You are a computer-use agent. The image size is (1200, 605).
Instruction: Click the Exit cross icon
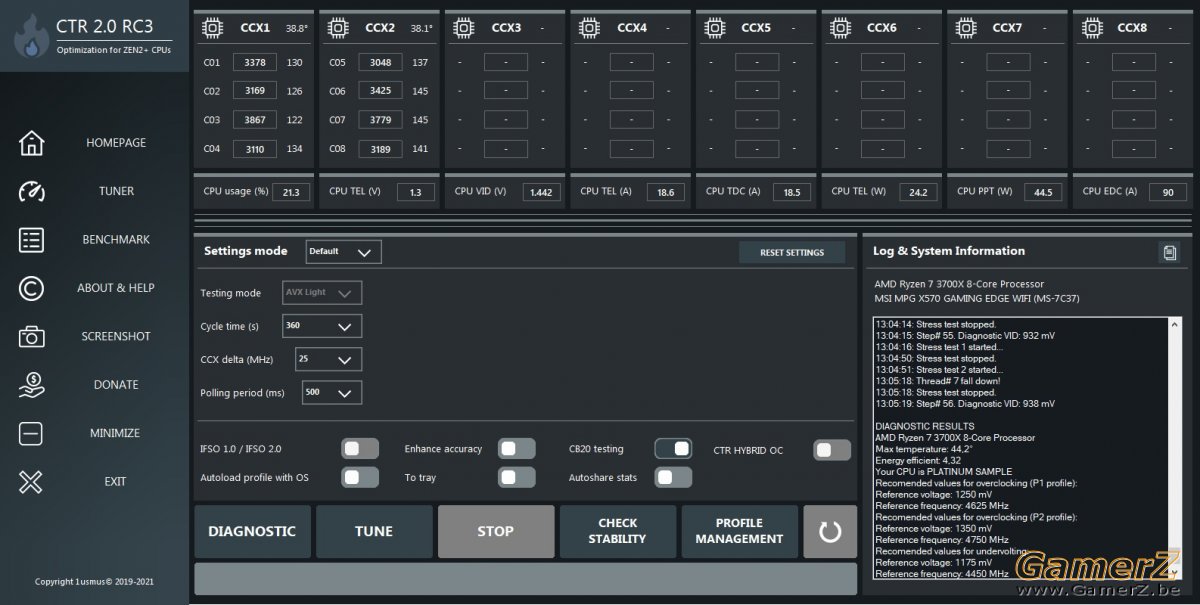31,482
